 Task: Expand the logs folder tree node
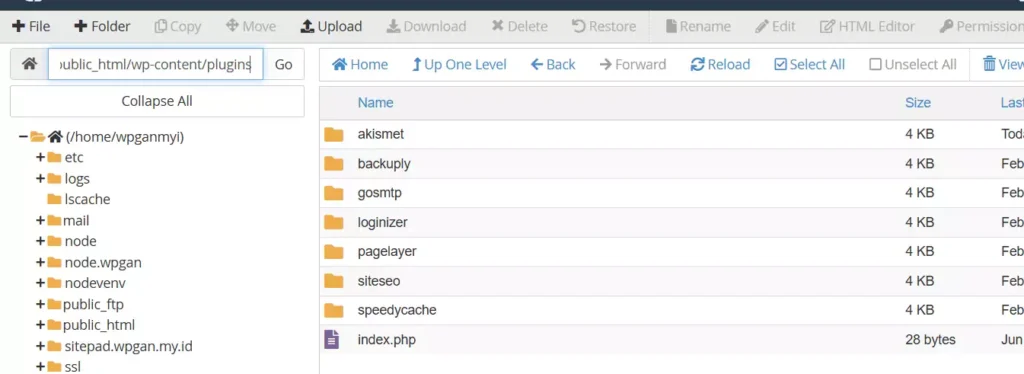[x=40, y=178]
